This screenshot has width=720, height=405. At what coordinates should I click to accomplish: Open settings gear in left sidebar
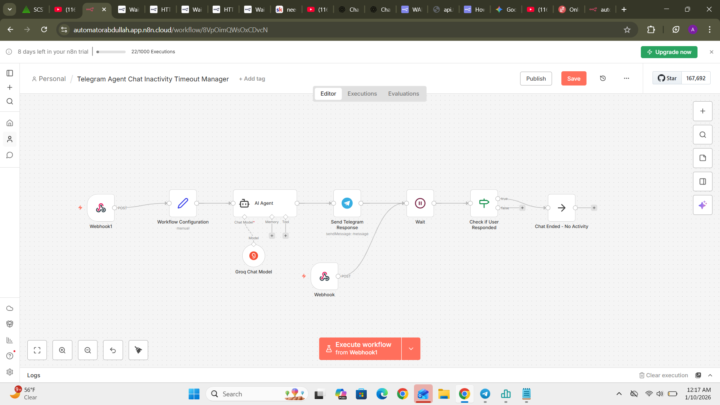pyautogui.click(x=10, y=372)
